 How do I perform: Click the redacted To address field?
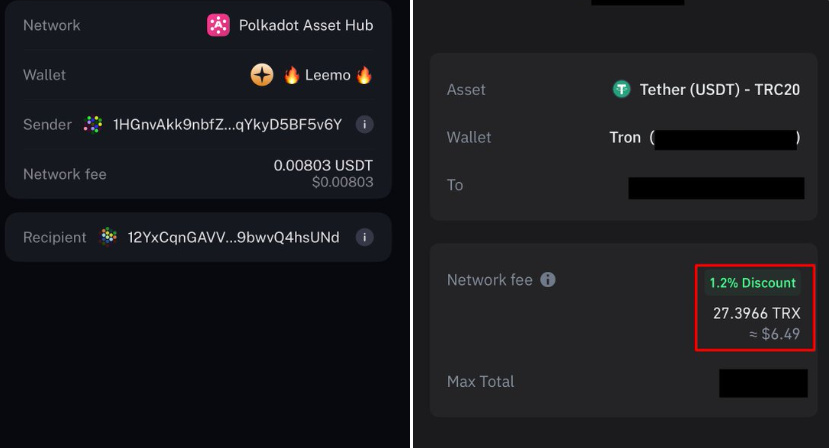[x=716, y=188]
